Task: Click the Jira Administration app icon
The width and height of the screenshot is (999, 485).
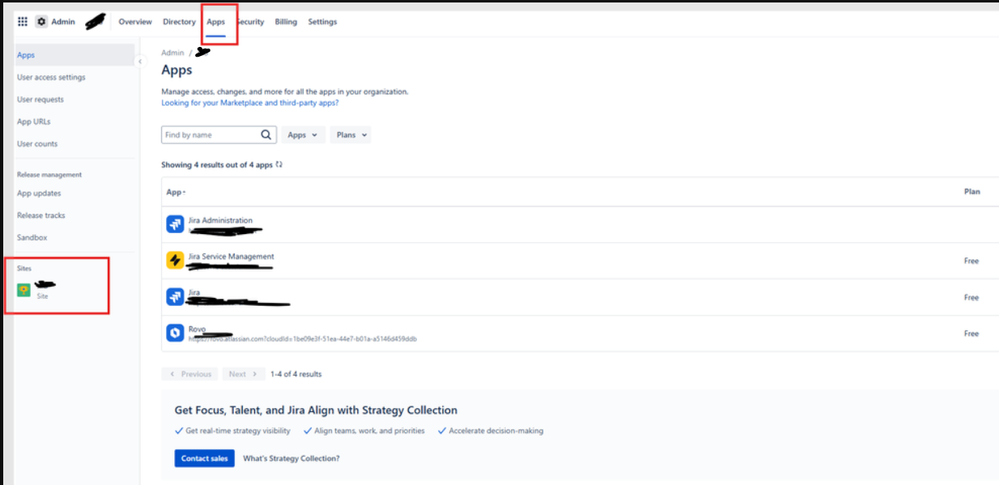Action: click(x=175, y=224)
